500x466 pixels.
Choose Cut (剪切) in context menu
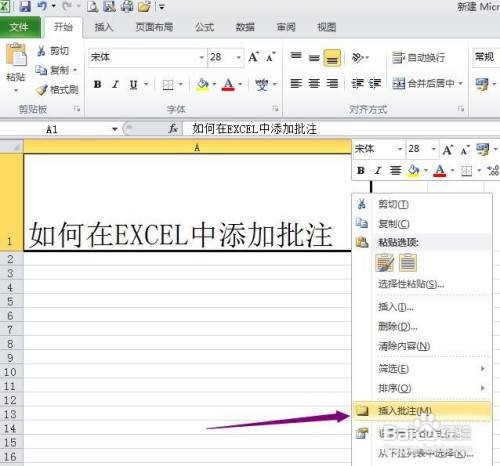click(x=422, y=204)
